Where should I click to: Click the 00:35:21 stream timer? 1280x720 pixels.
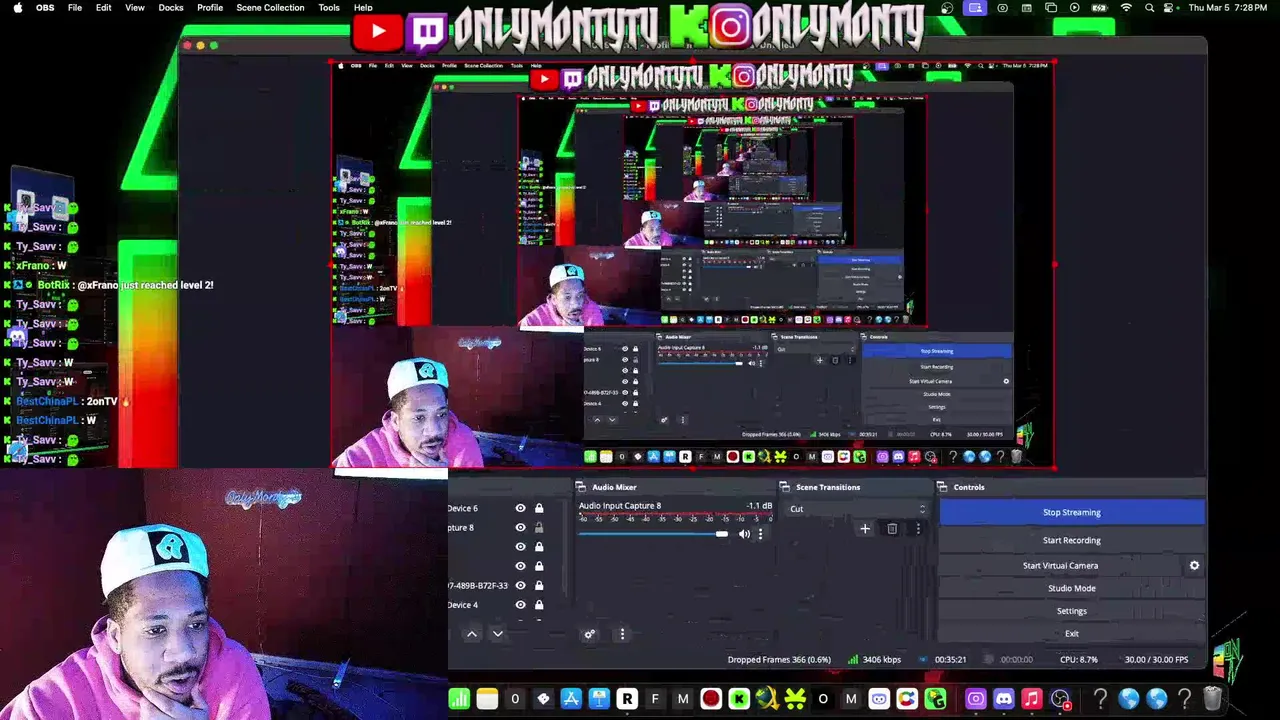[950, 660]
